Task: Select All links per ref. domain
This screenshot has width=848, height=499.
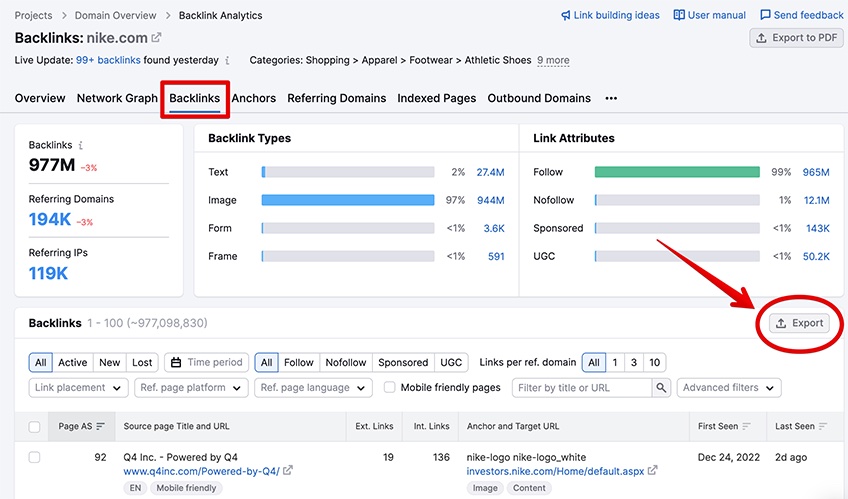Action: tap(594, 363)
